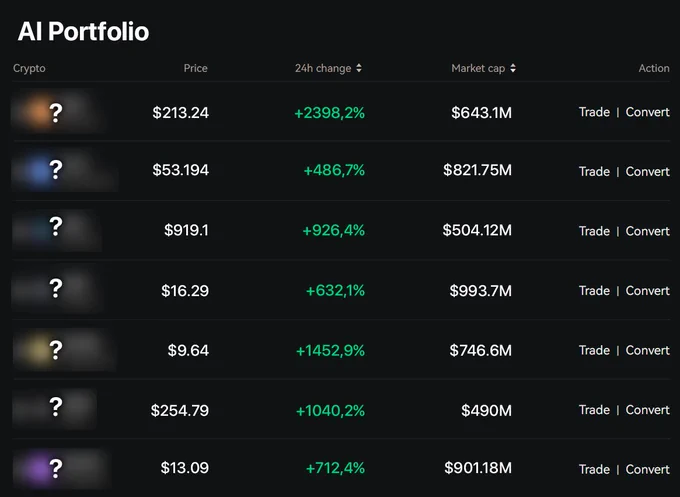This screenshot has height=497, width=680.
Task: Click the blue blurred coin icon
Action: pos(38,171)
